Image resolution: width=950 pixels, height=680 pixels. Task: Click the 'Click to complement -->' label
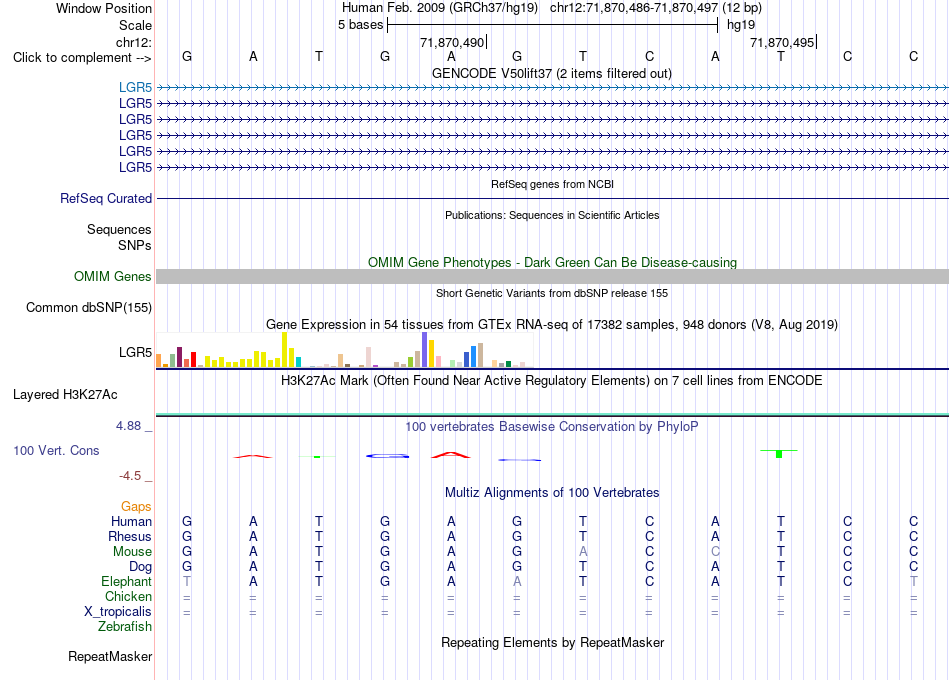coord(82,58)
